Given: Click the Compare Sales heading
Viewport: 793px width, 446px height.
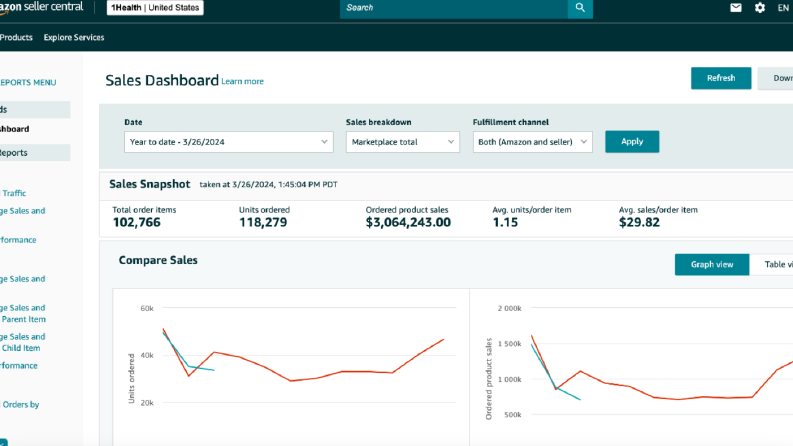Looking at the screenshot, I should point(158,260).
